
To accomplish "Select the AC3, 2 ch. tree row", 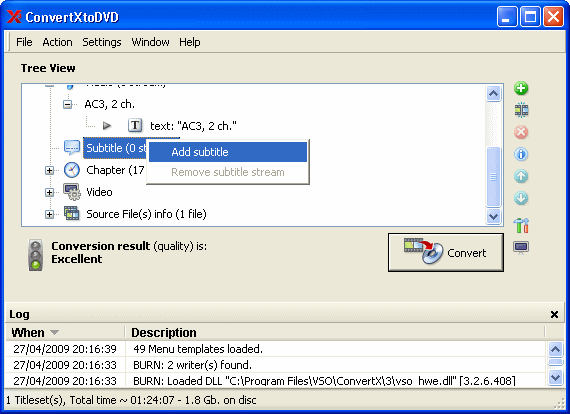I will [109, 104].
